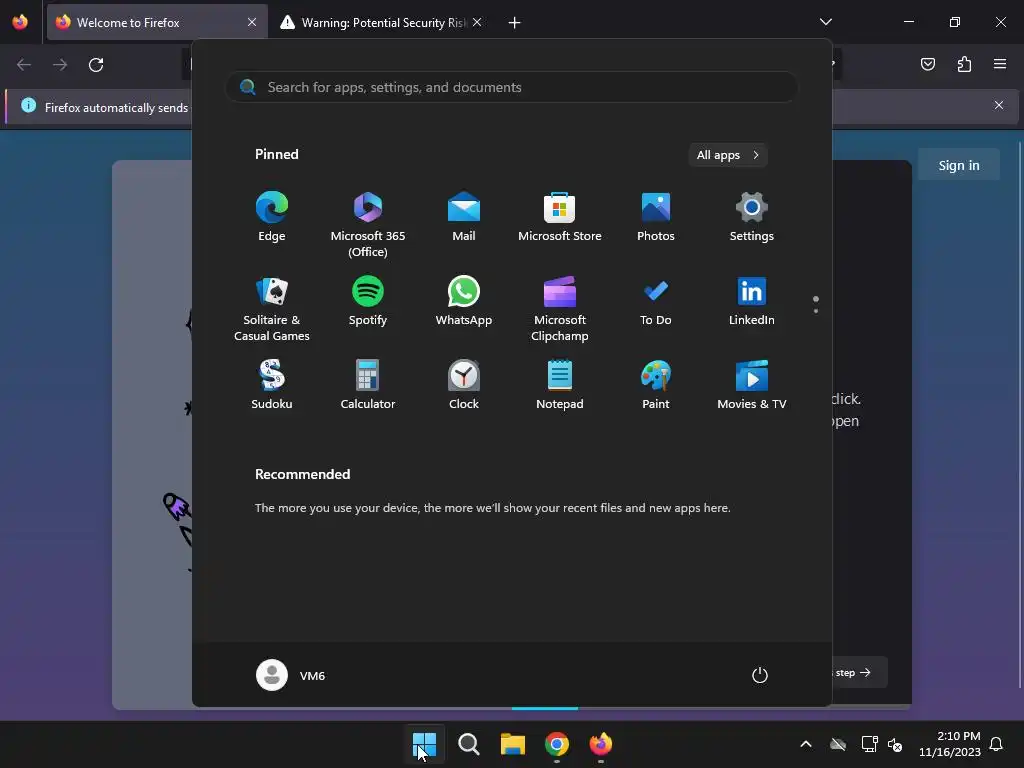Open the To Do app

tap(656, 301)
